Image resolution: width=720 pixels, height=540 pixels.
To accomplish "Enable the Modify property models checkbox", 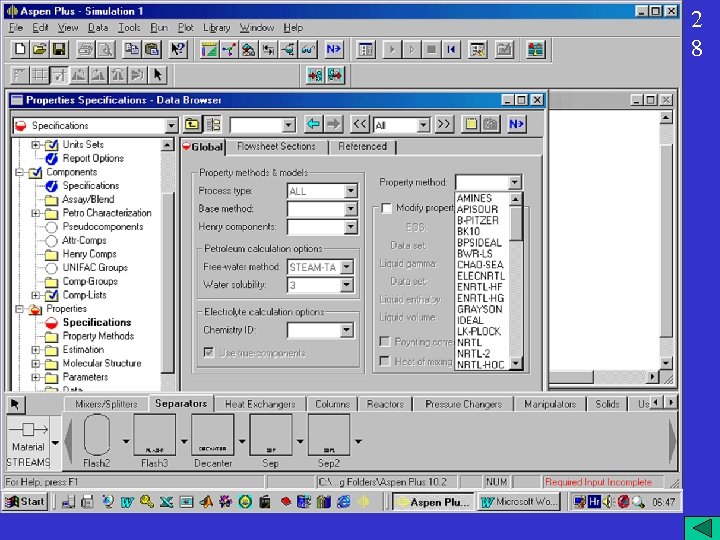I will tap(385, 208).
